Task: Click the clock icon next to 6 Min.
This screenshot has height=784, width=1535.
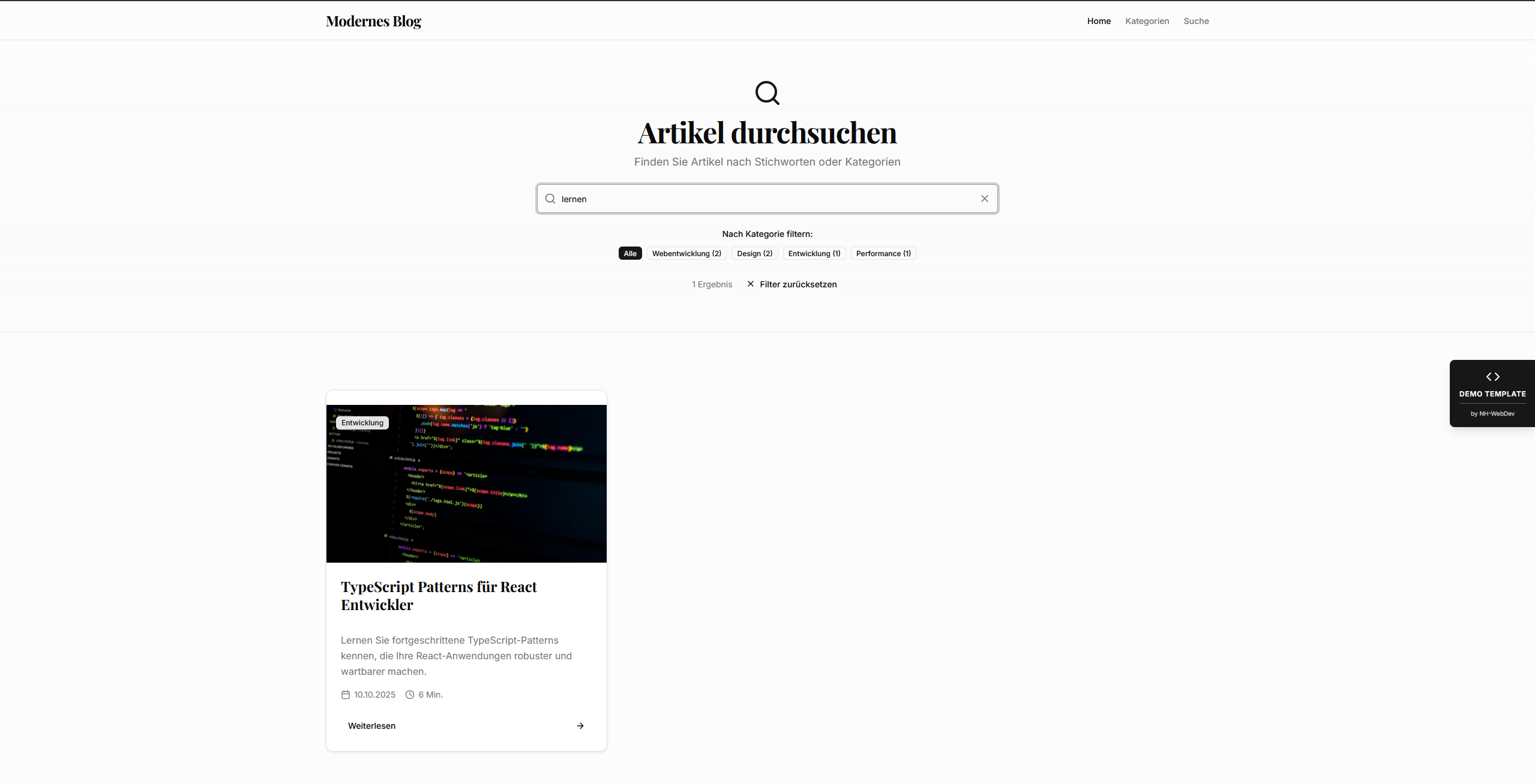Action: click(x=410, y=694)
